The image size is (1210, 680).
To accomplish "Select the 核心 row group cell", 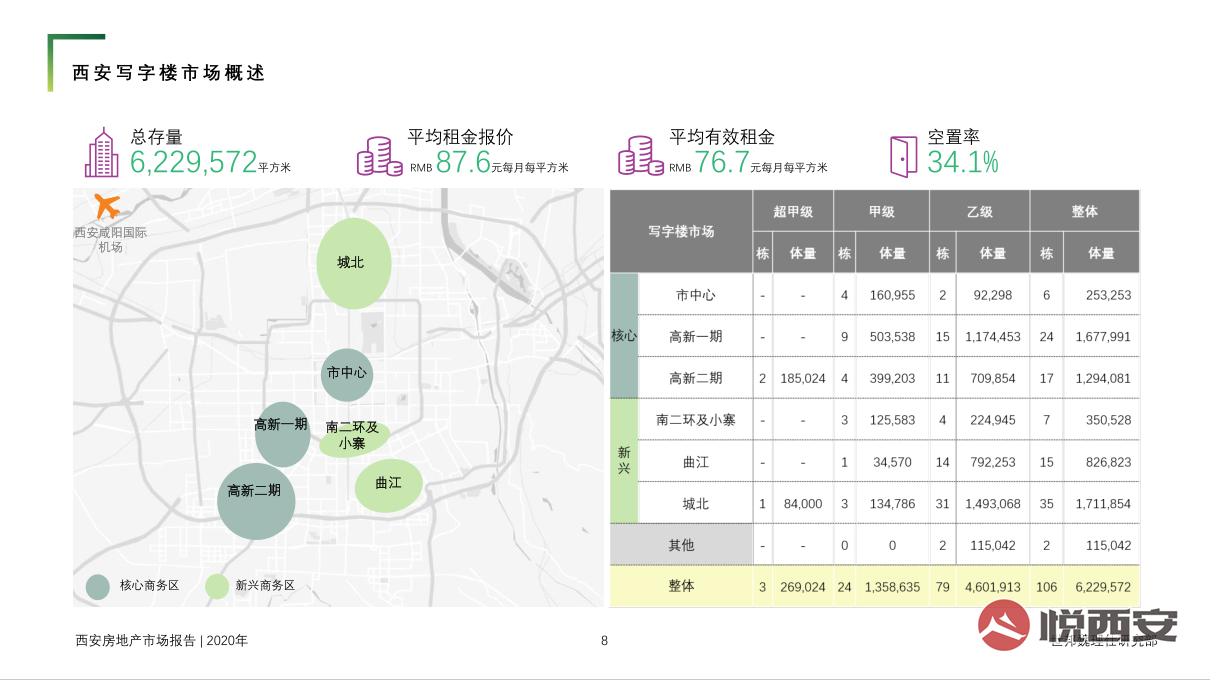I will point(623,336).
